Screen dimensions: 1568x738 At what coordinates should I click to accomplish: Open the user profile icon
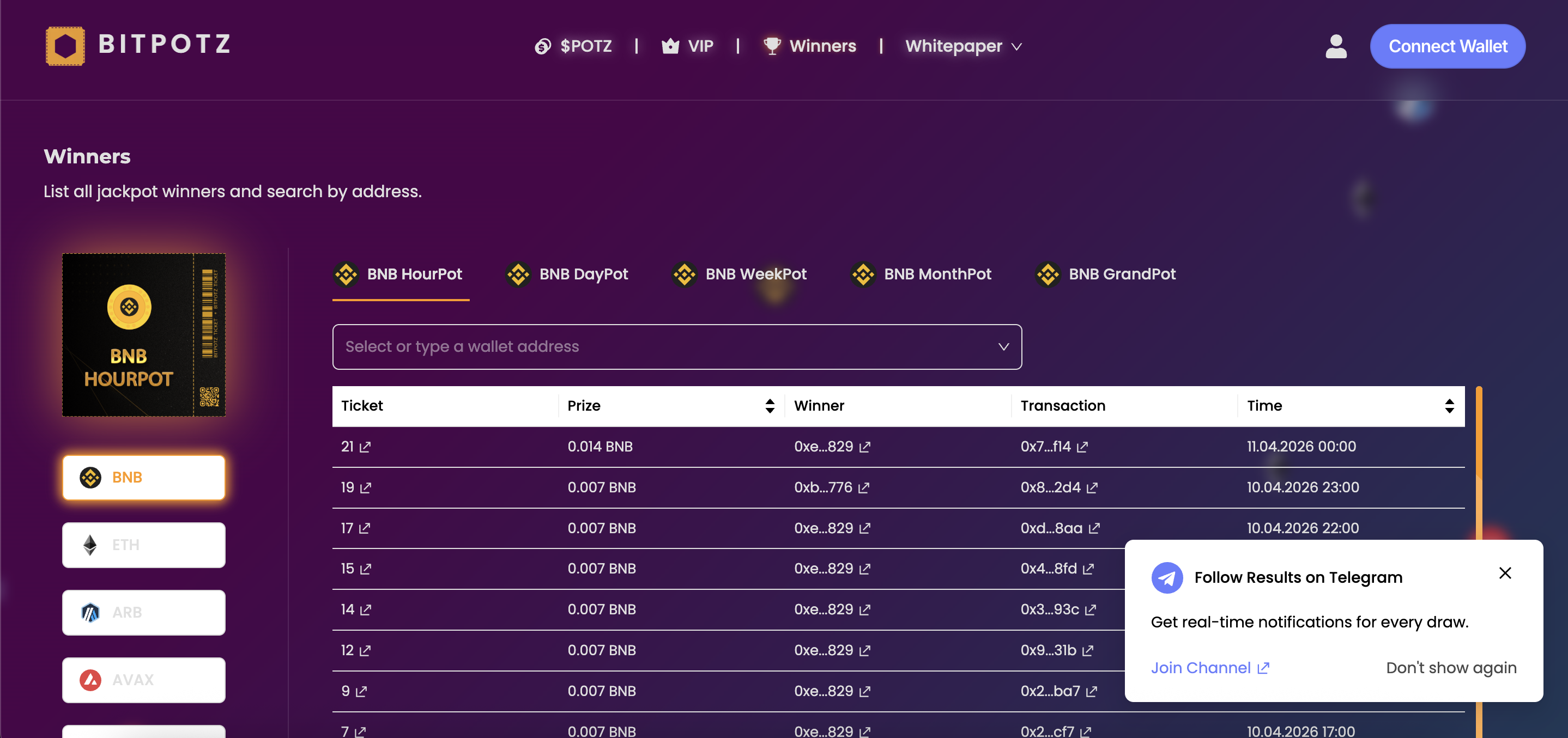(1335, 46)
